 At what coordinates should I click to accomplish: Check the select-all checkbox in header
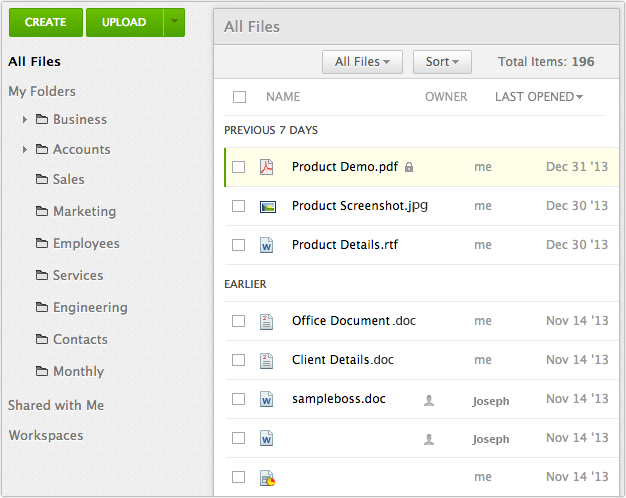click(239, 97)
